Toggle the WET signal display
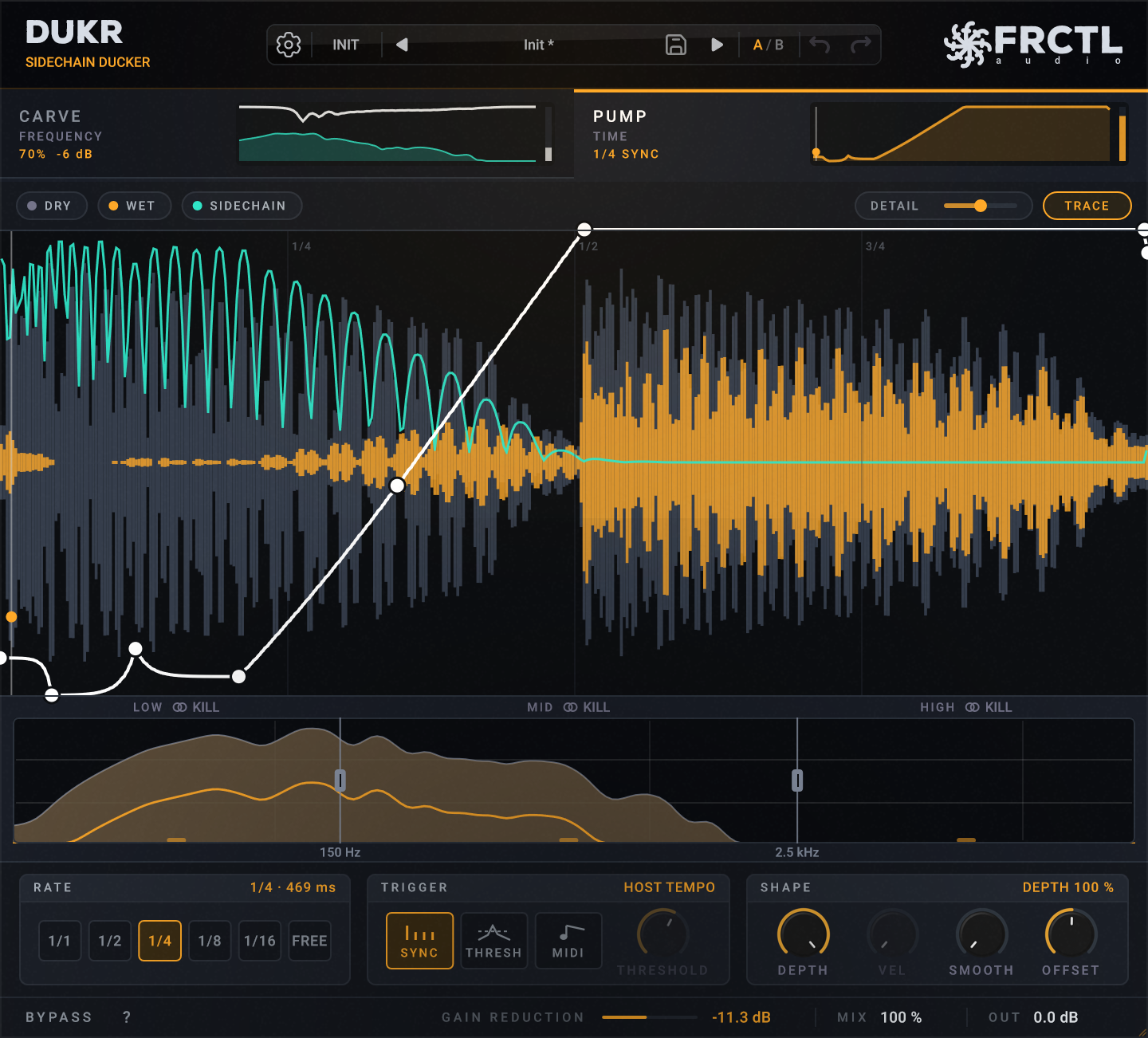1148x1038 pixels. (135, 206)
